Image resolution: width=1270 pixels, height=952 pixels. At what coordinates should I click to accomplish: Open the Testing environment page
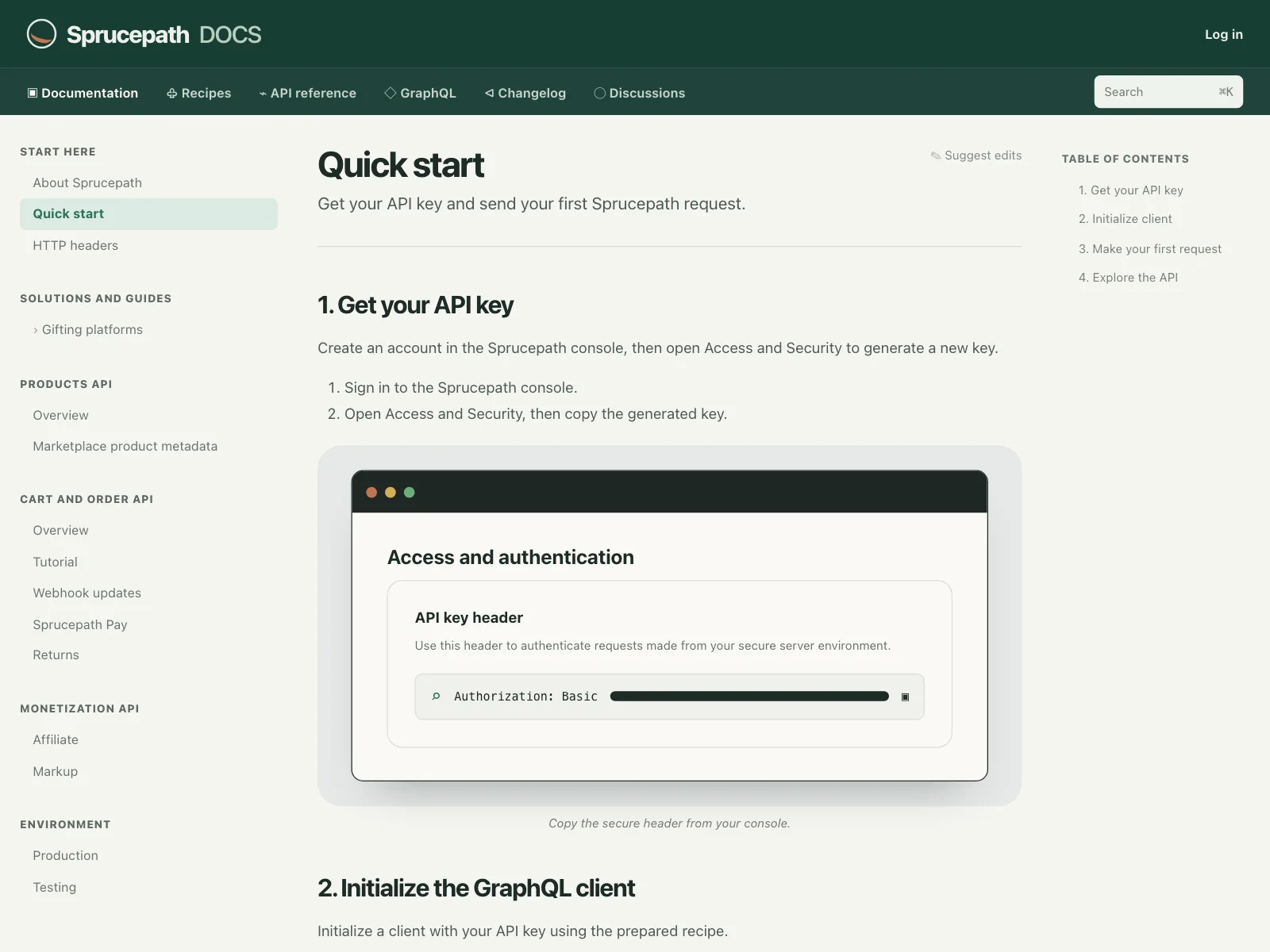[x=54, y=887]
